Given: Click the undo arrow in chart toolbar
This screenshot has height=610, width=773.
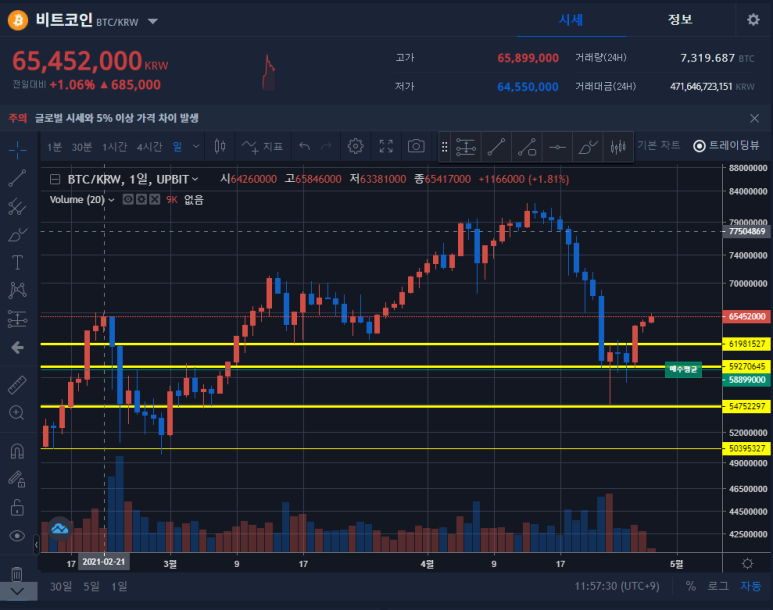Looking at the screenshot, I should click(x=305, y=146).
